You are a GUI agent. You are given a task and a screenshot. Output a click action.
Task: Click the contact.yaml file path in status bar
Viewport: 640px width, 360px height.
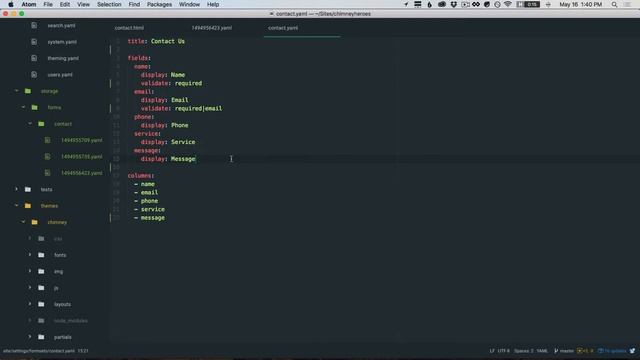(x=39, y=351)
